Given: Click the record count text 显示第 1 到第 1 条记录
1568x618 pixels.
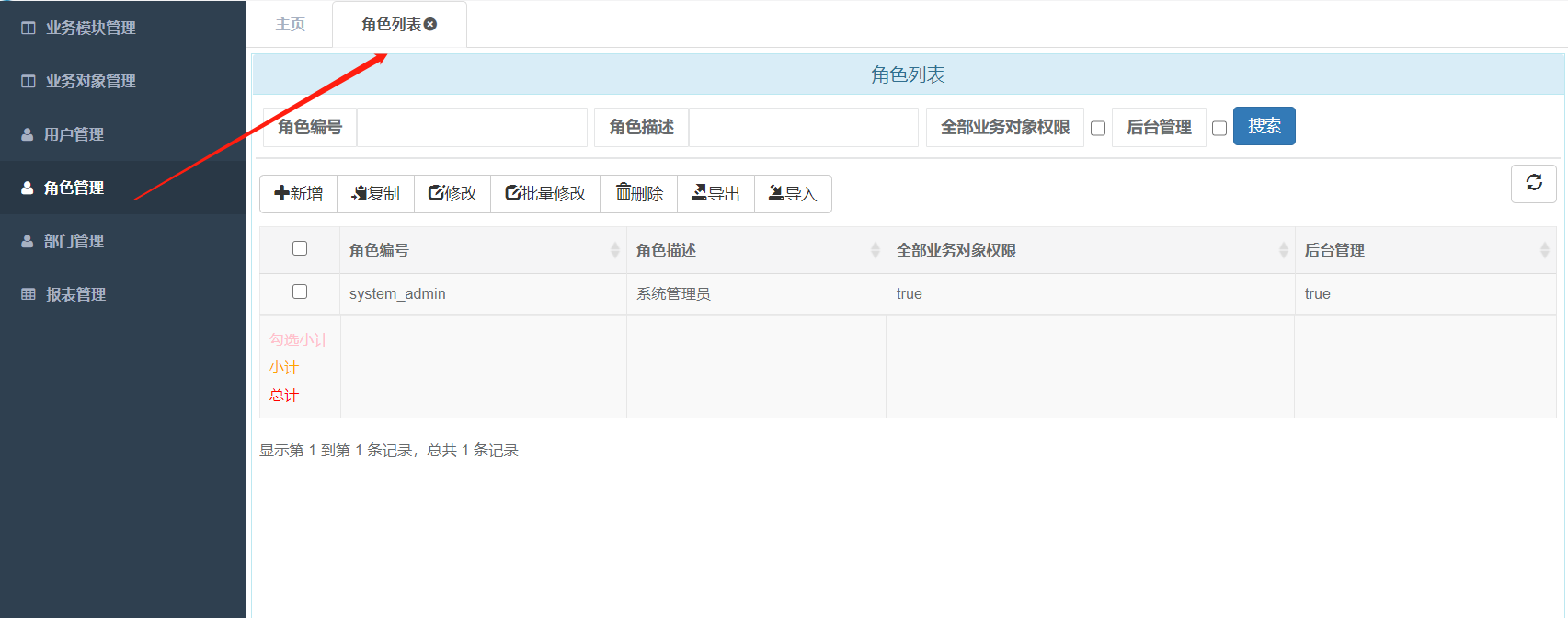Looking at the screenshot, I should point(336,450).
